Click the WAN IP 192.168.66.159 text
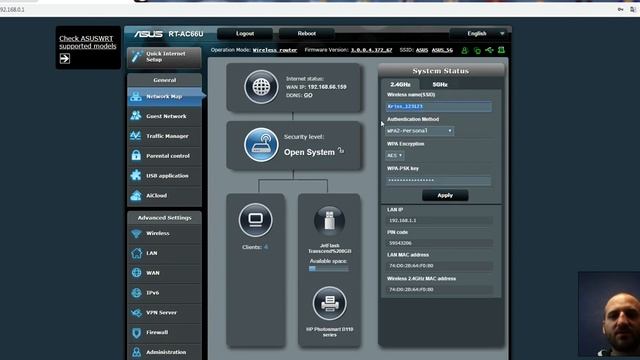 coord(327,87)
